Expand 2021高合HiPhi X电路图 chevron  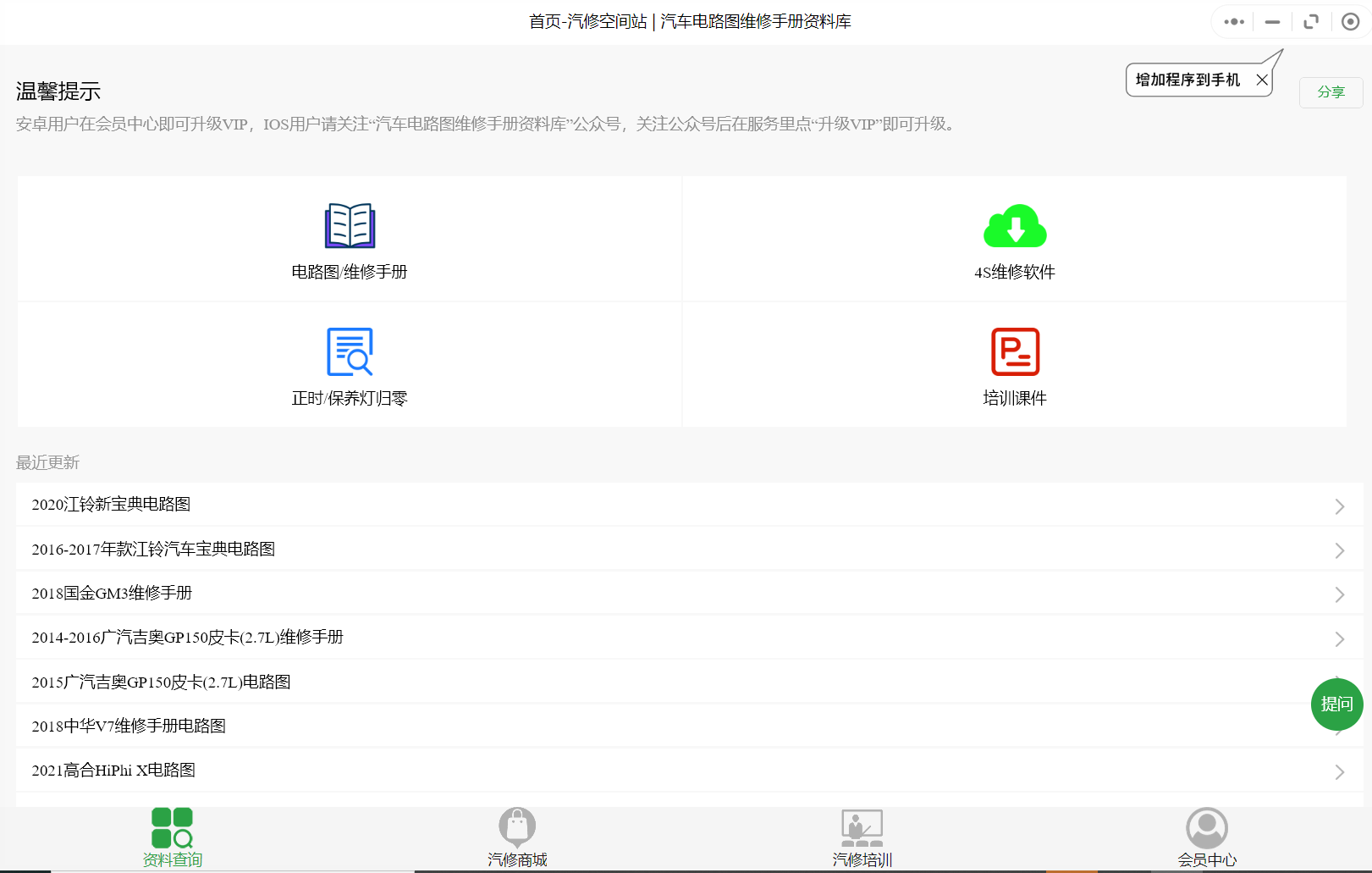tap(1340, 772)
